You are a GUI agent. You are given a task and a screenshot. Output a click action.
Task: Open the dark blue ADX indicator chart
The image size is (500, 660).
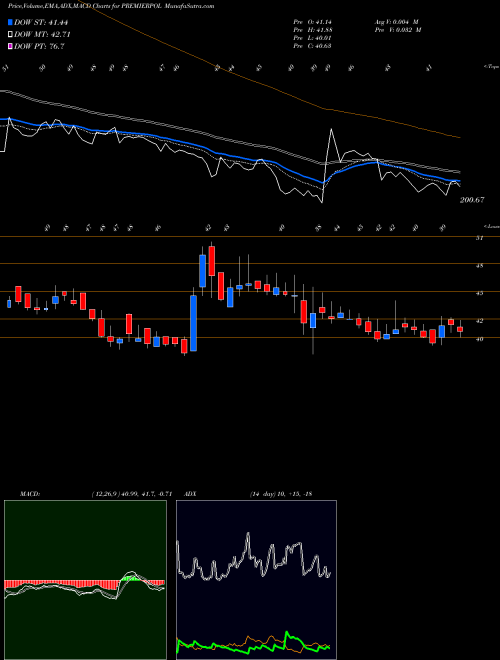(257, 580)
